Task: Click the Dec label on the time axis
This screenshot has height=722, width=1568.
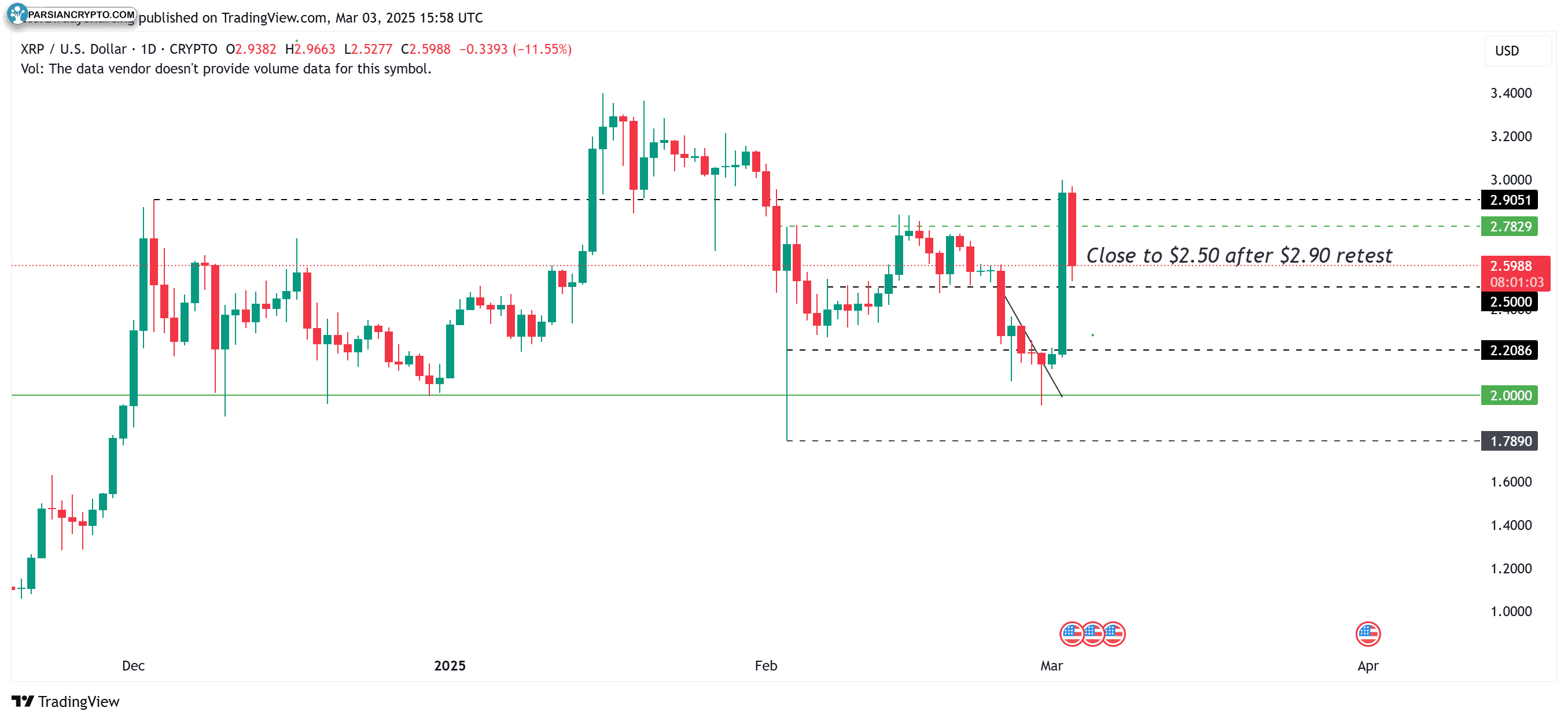Action: [133, 665]
